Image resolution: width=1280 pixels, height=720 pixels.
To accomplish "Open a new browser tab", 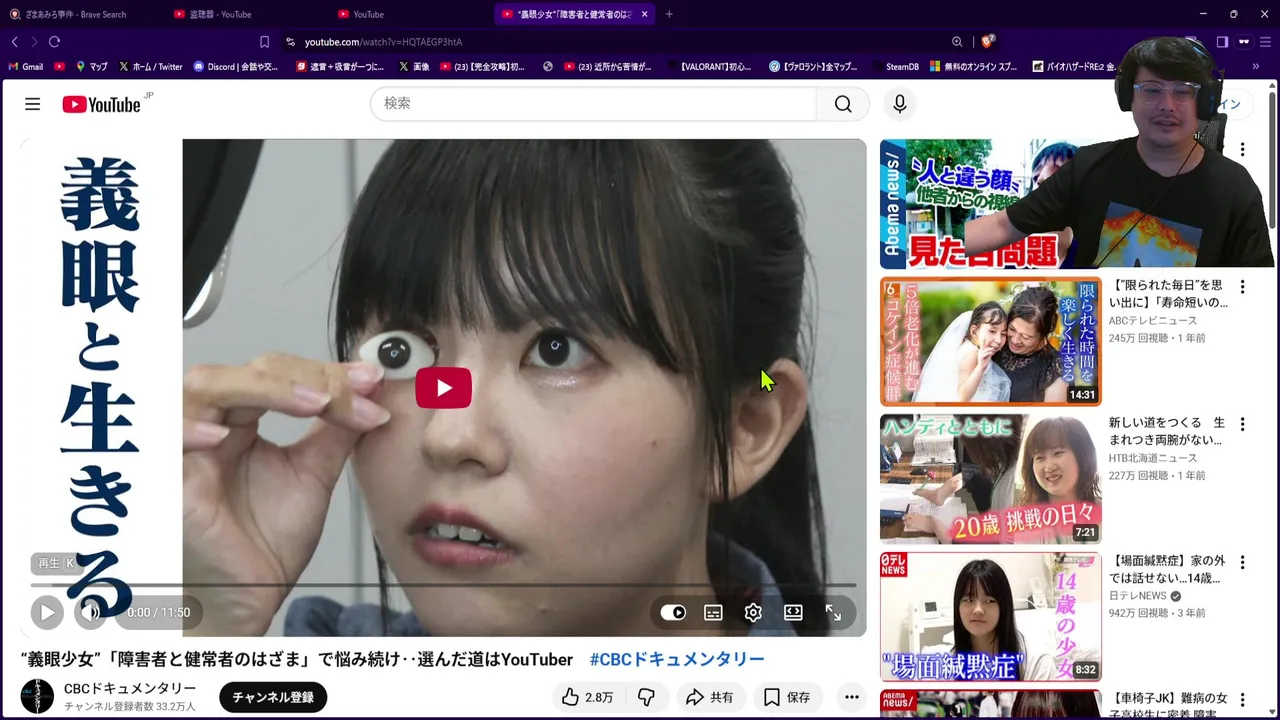I will point(669,14).
